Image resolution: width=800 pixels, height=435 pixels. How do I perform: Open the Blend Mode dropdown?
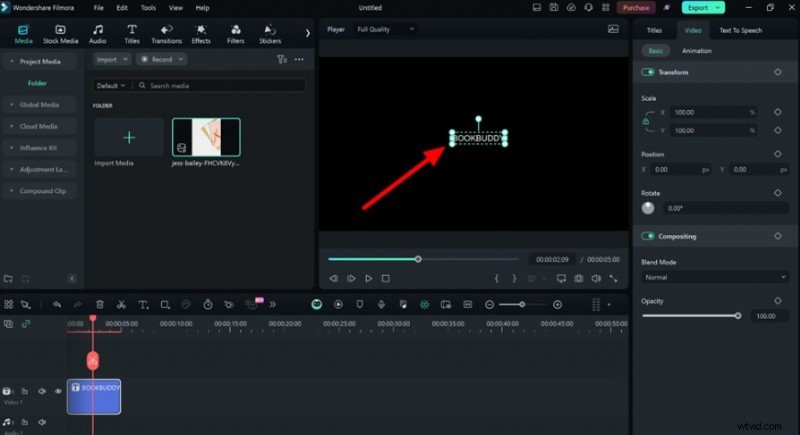[714, 277]
